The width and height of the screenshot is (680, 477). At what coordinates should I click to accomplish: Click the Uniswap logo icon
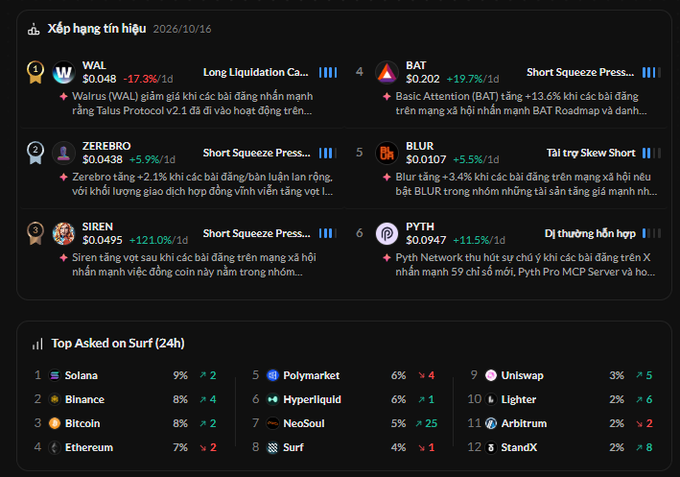coord(491,375)
